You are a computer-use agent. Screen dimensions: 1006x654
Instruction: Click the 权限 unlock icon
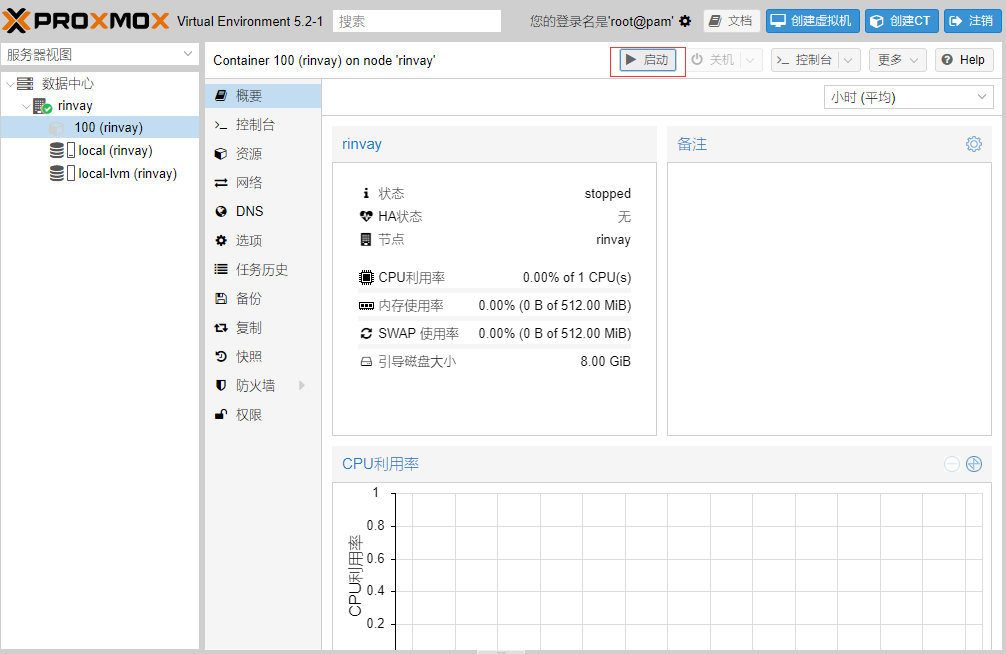pyautogui.click(x=221, y=415)
